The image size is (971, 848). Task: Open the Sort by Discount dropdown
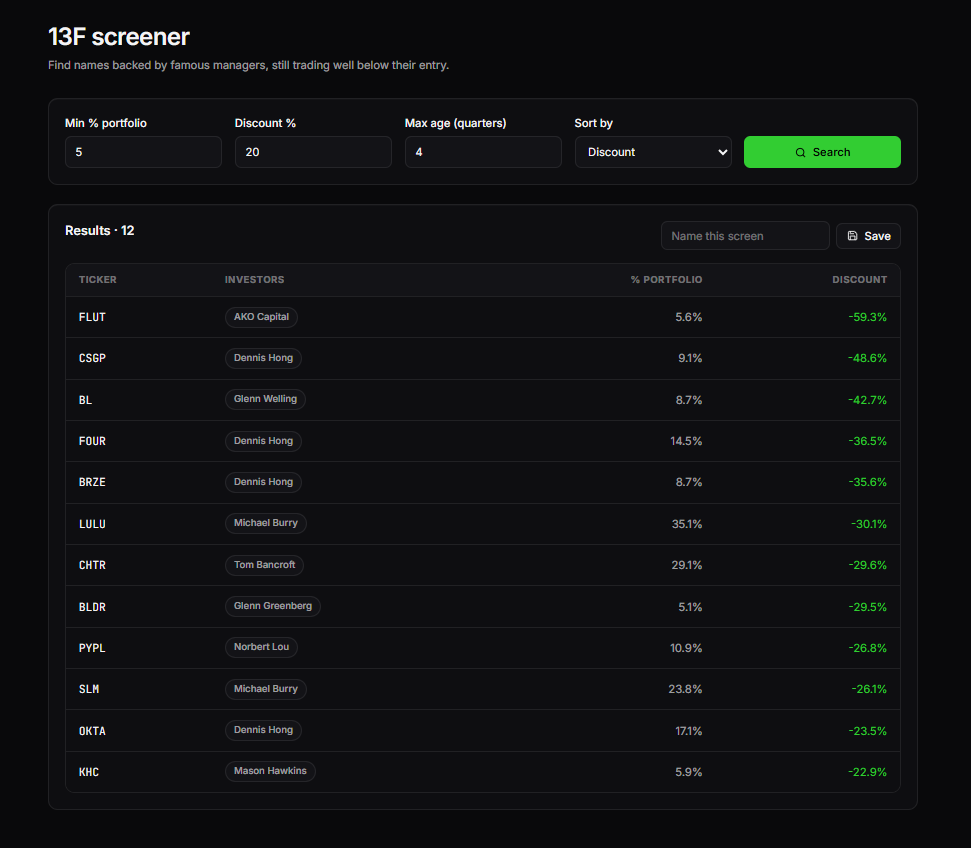[x=653, y=152]
